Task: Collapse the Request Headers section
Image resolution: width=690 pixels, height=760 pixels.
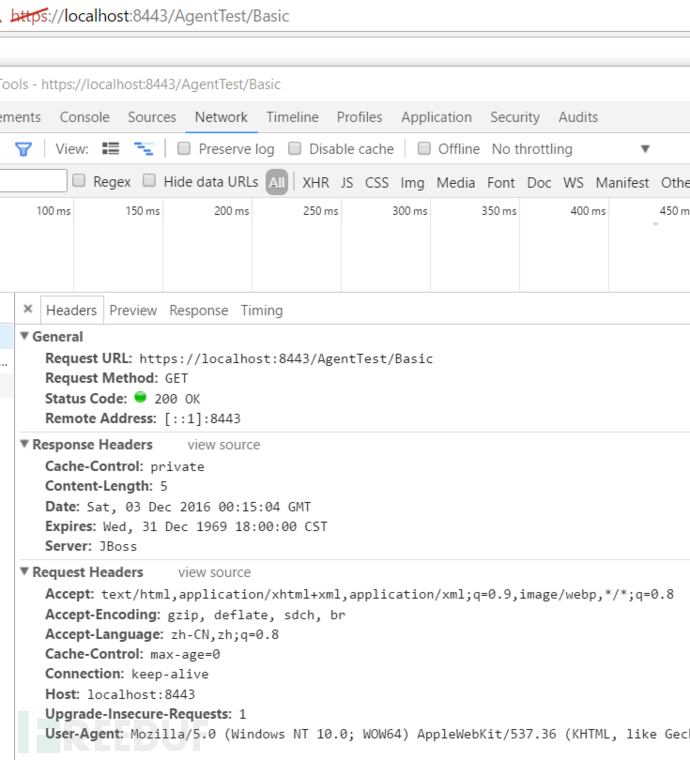Action: pyautogui.click(x=24, y=571)
